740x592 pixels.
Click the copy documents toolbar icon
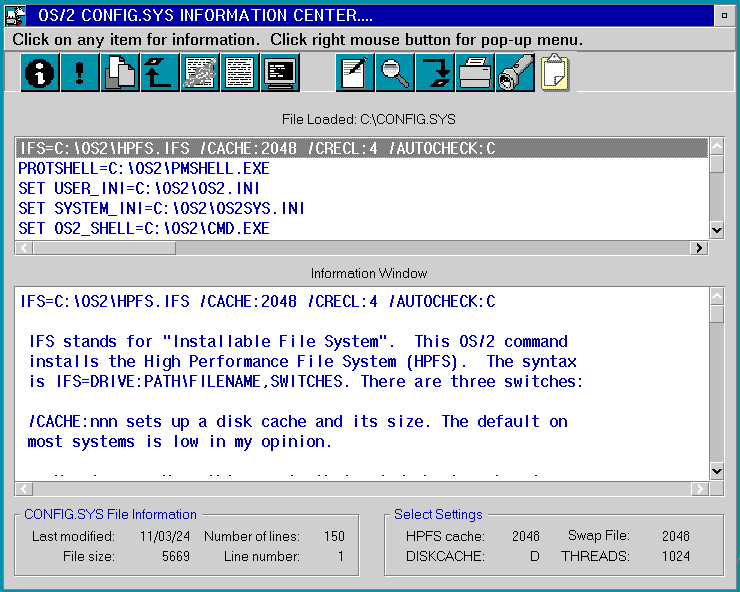click(119, 73)
